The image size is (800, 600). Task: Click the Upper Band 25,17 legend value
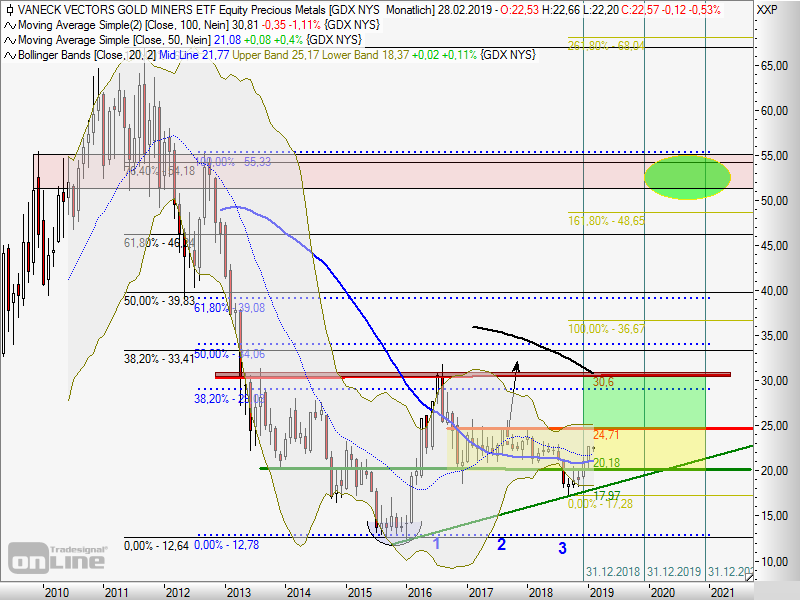(x=276, y=55)
